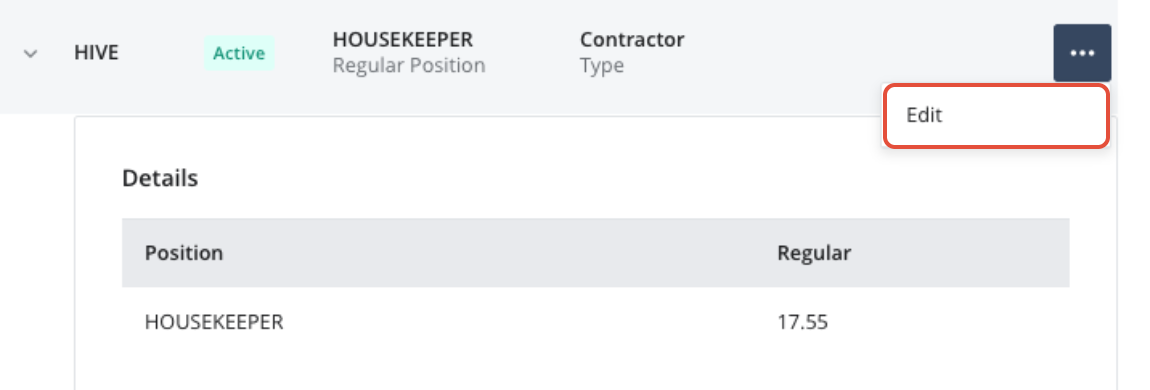Click the gray table header between Position and Regular

[499, 253]
